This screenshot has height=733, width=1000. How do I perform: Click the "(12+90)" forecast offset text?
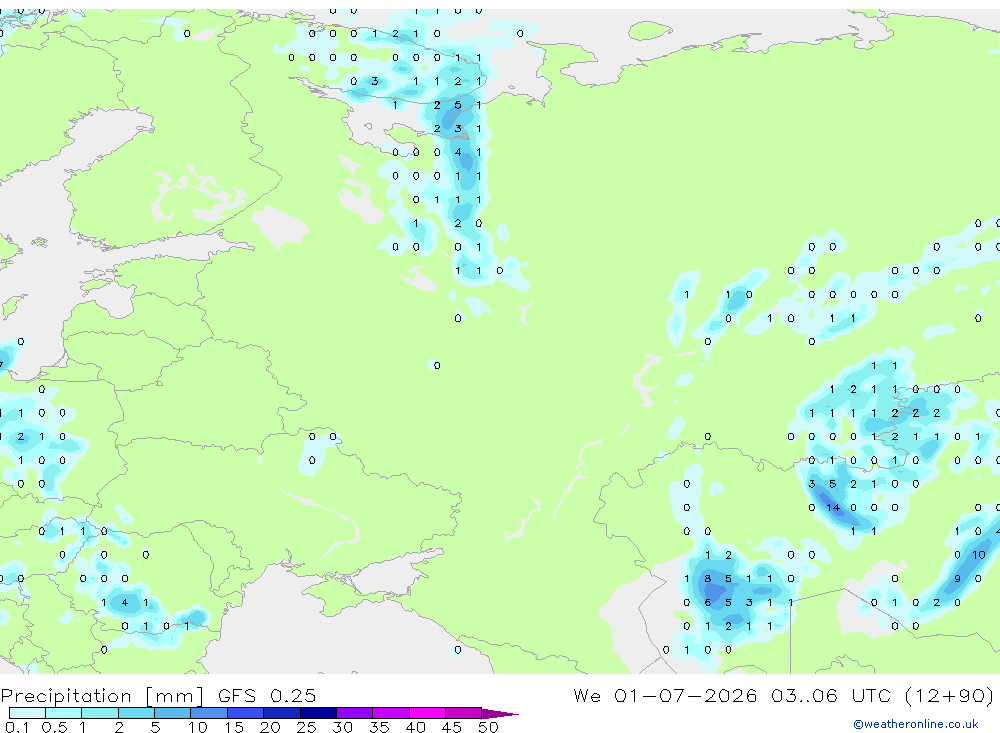click(x=950, y=696)
